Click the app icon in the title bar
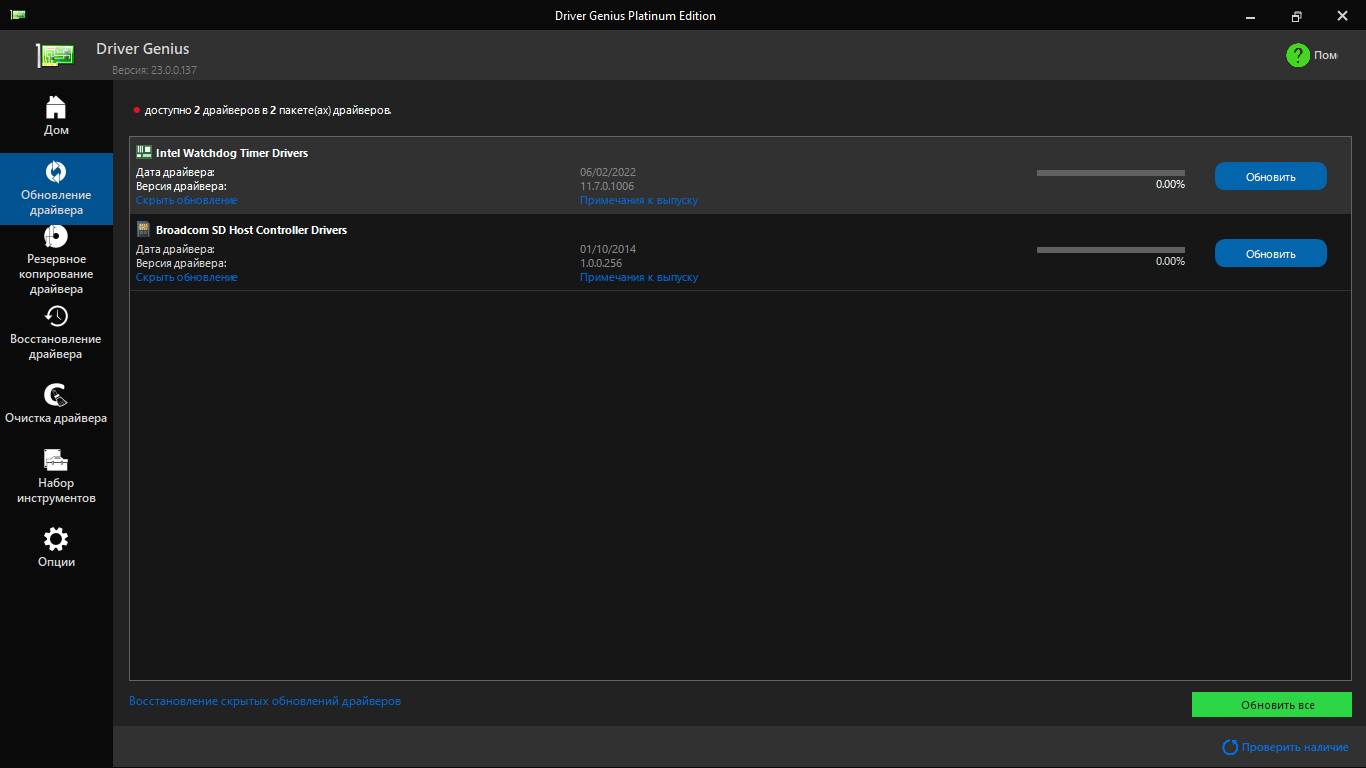This screenshot has height=768, width=1366. coord(19,15)
